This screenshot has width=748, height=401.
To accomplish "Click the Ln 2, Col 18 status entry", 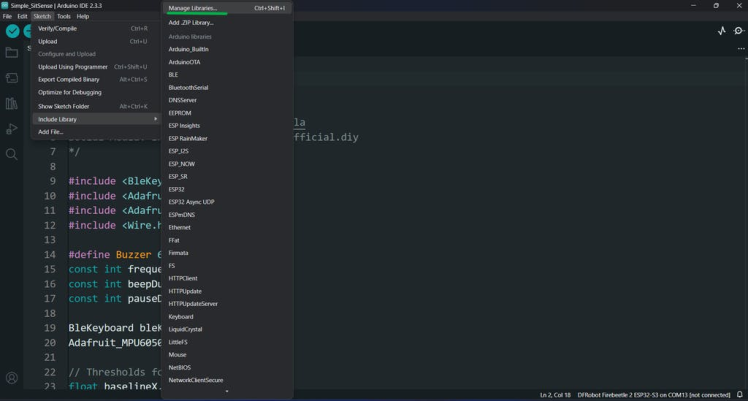I will (x=555, y=395).
